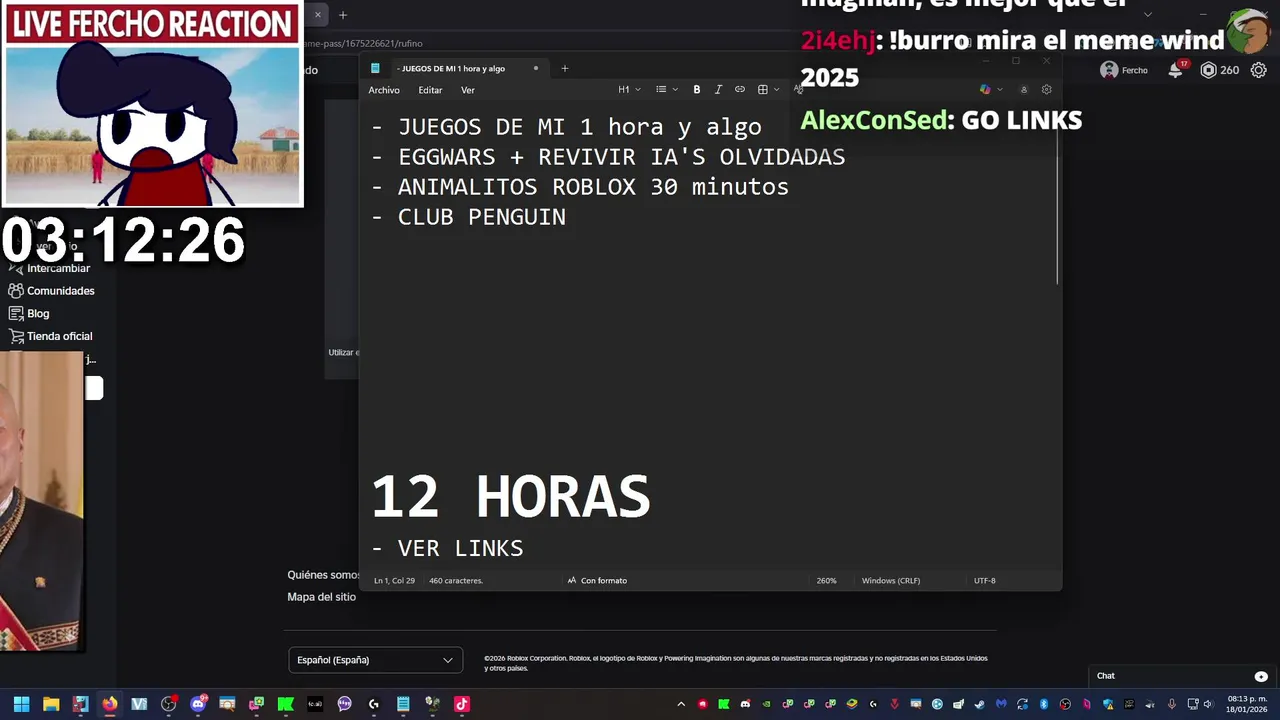Click the browser address bar URL
The image size is (1280, 720).
[x=364, y=44]
